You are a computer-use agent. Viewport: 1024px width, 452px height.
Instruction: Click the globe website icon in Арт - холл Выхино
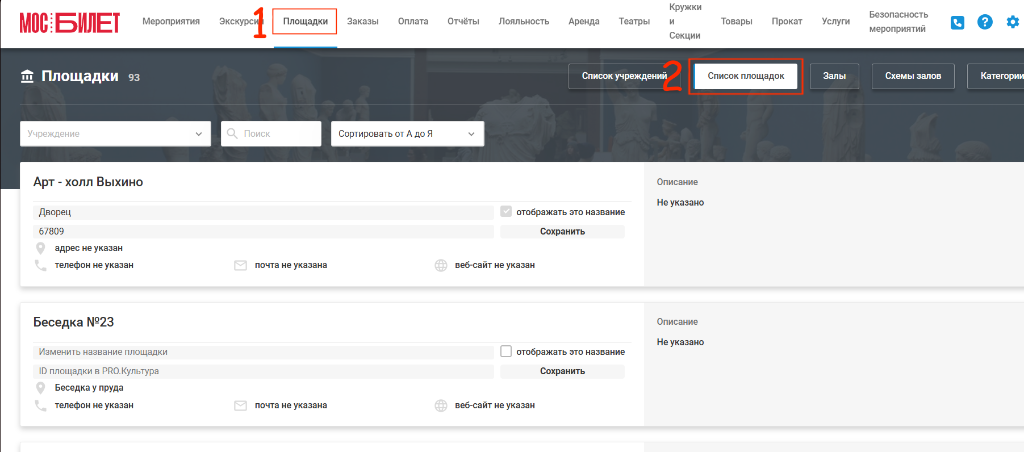(441, 265)
